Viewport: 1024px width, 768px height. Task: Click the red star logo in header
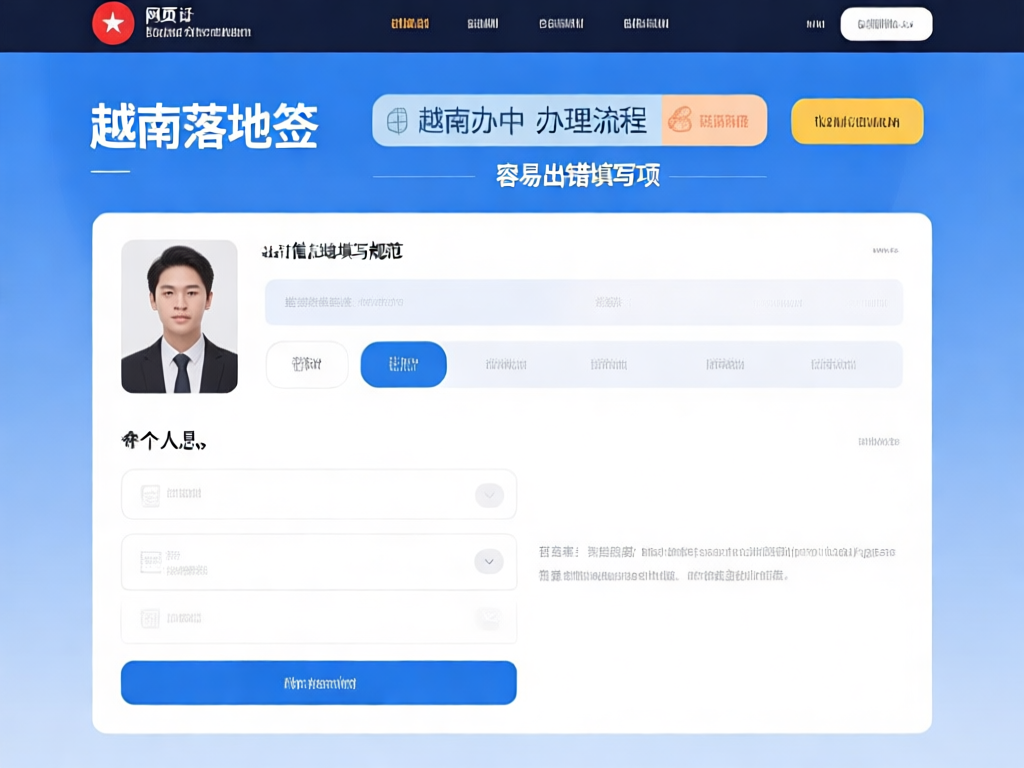pyautogui.click(x=113, y=24)
